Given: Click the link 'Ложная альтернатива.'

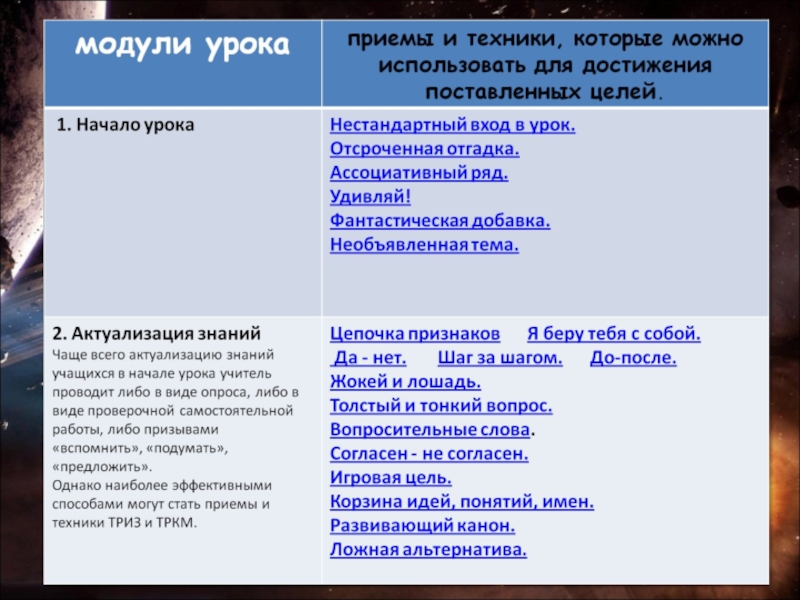Looking at the screenshot, I should (x=428, y=549).
